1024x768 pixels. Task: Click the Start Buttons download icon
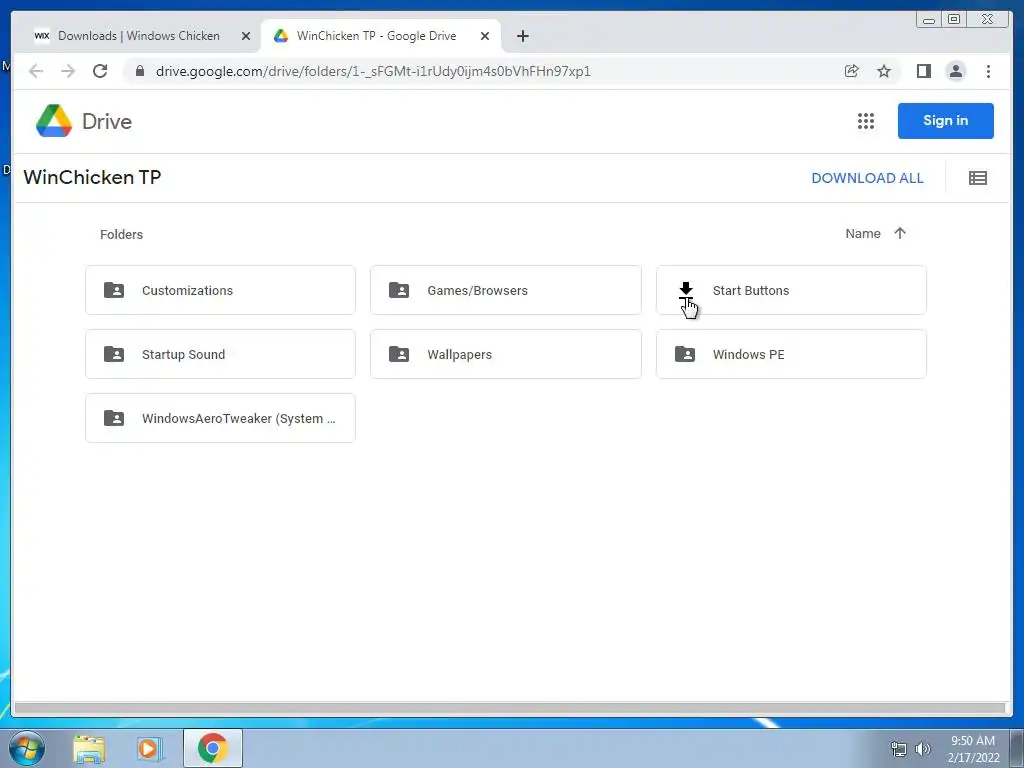(686, 290)
